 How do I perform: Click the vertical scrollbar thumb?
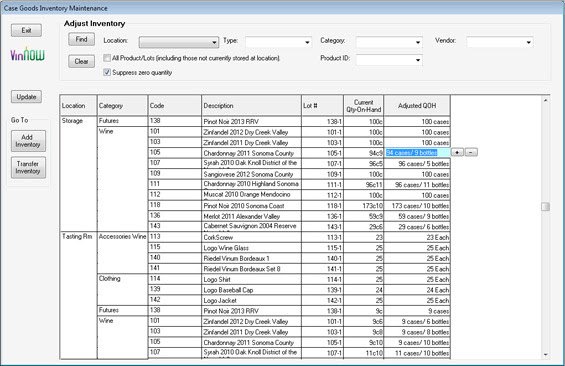pyautogui.click(x=545, y=206)
